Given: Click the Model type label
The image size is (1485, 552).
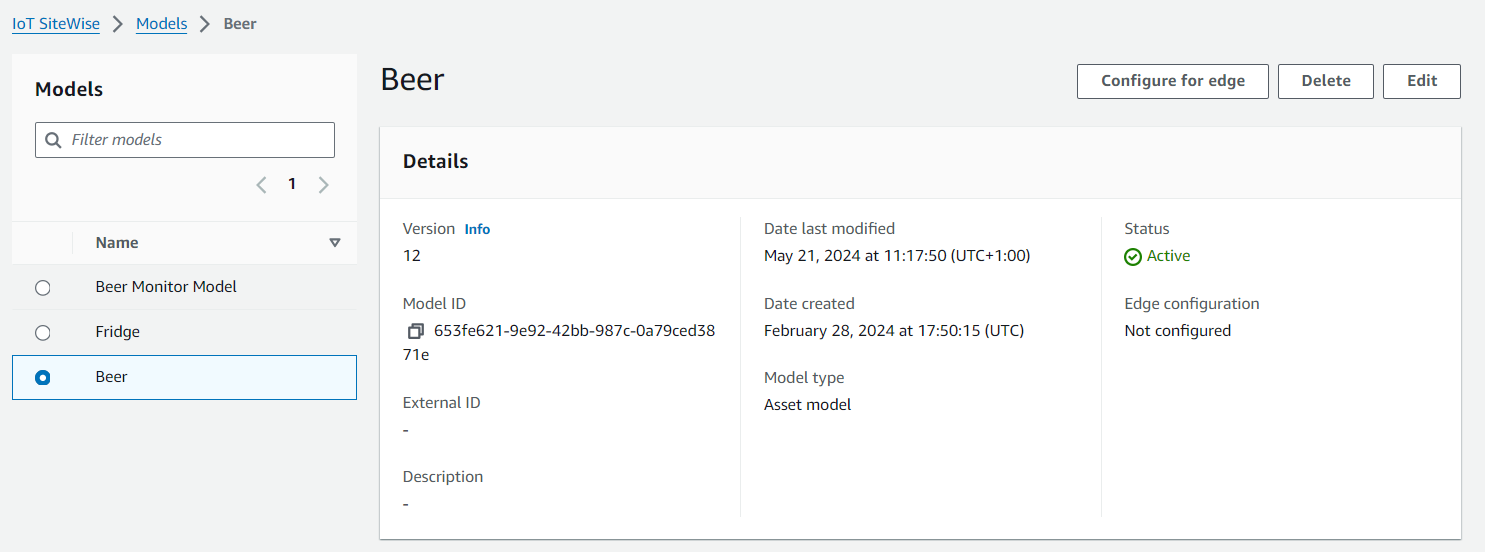Looking at the screenshot, I should [804, 378].
